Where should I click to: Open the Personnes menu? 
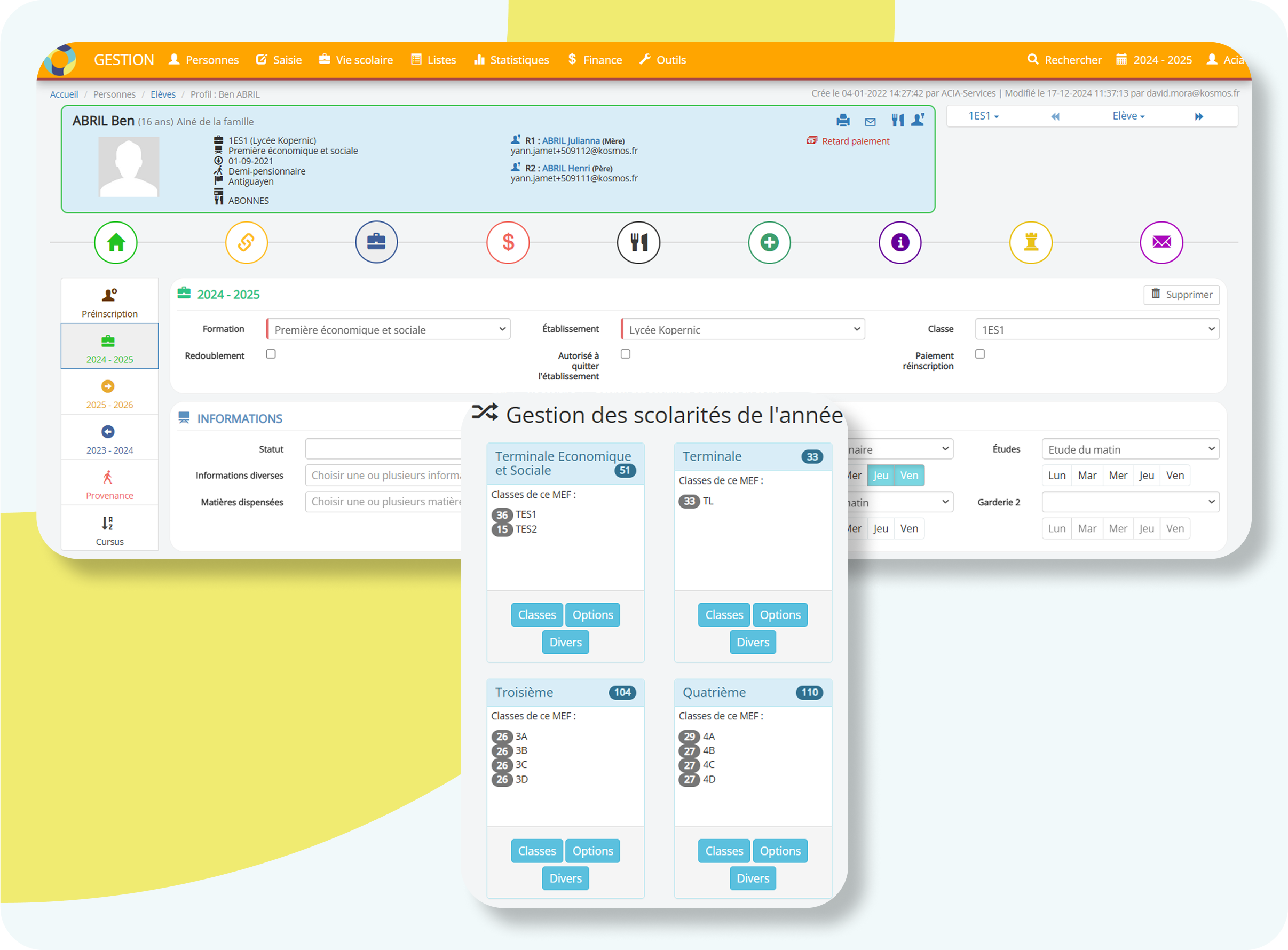tap(203, 60)
